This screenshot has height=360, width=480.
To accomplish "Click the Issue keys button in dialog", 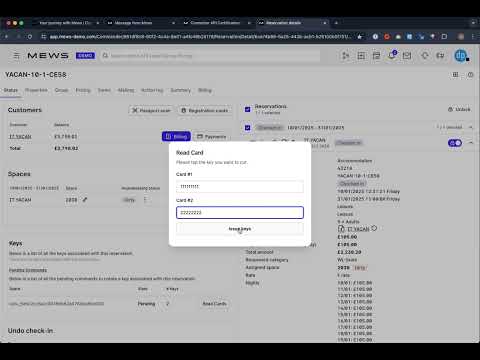I will [240, 229].
